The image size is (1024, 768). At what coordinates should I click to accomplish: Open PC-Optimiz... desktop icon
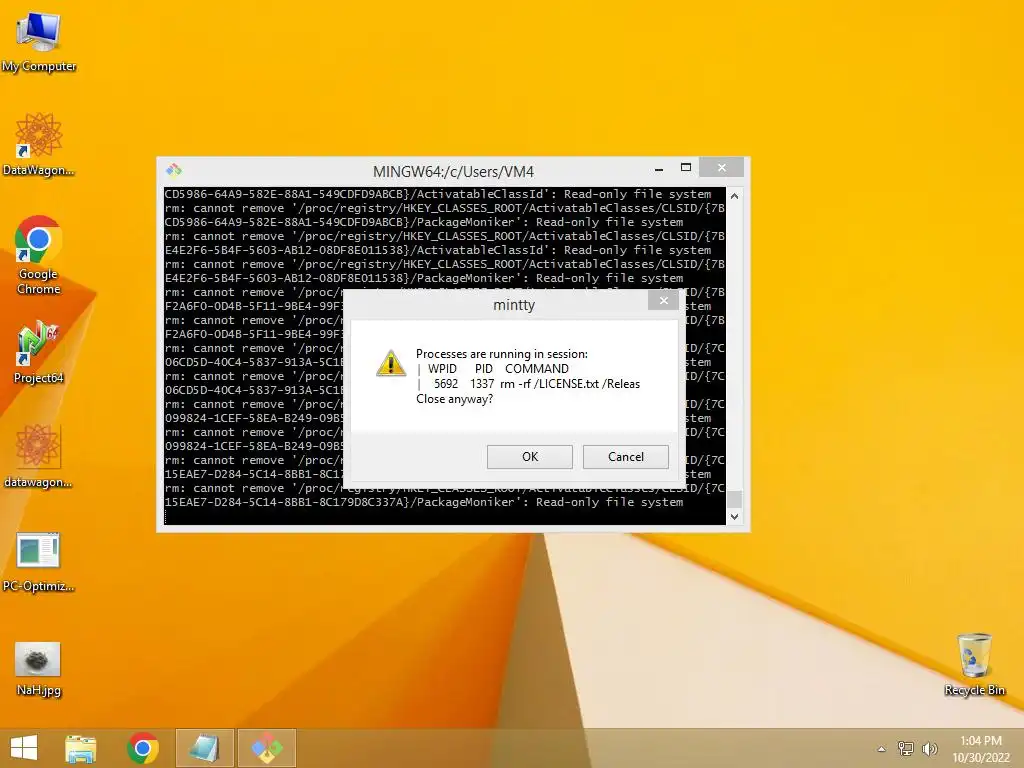tap(39, 562)
